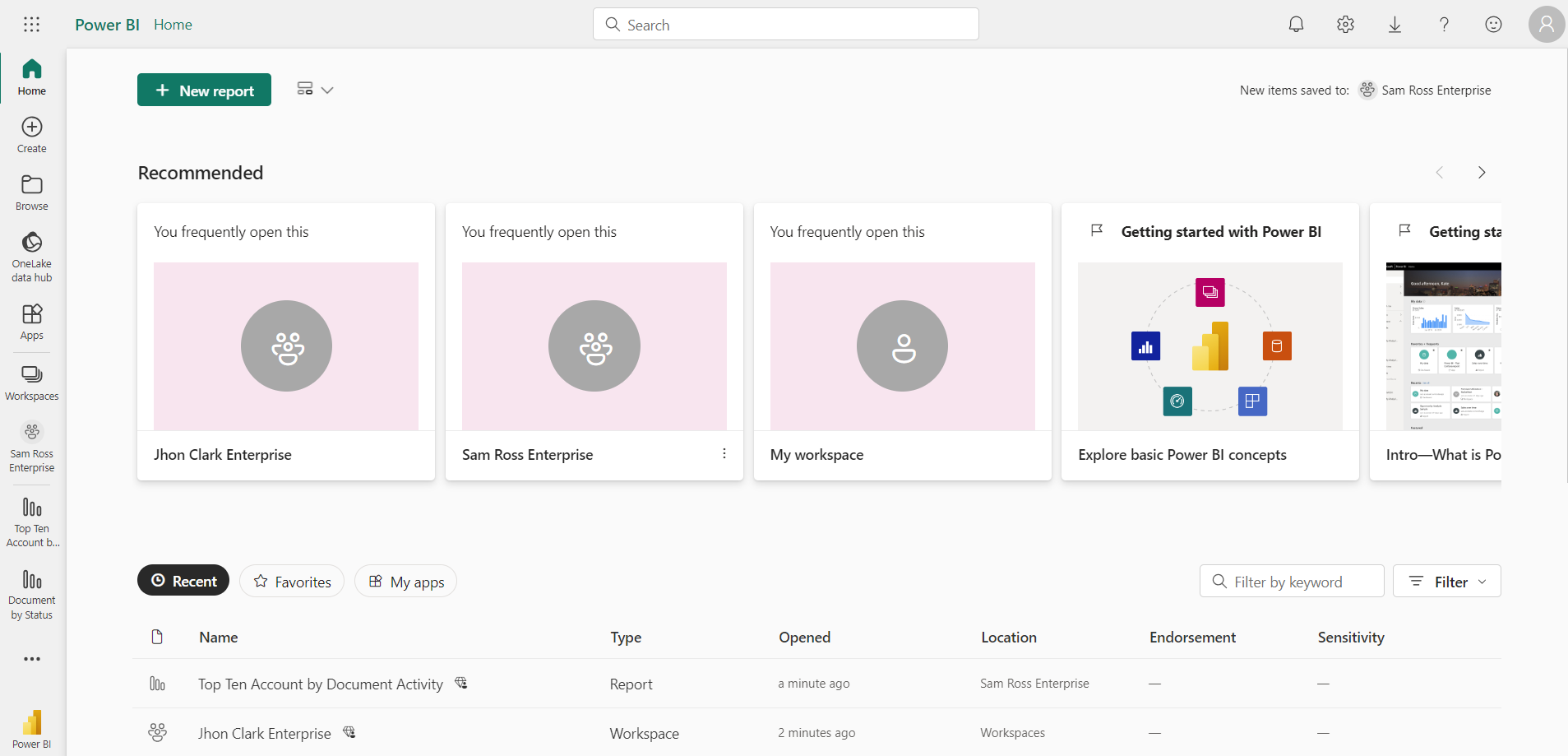The image size is (1568, 756).
Task: Open the settings gear
Action: point(1345,25)
